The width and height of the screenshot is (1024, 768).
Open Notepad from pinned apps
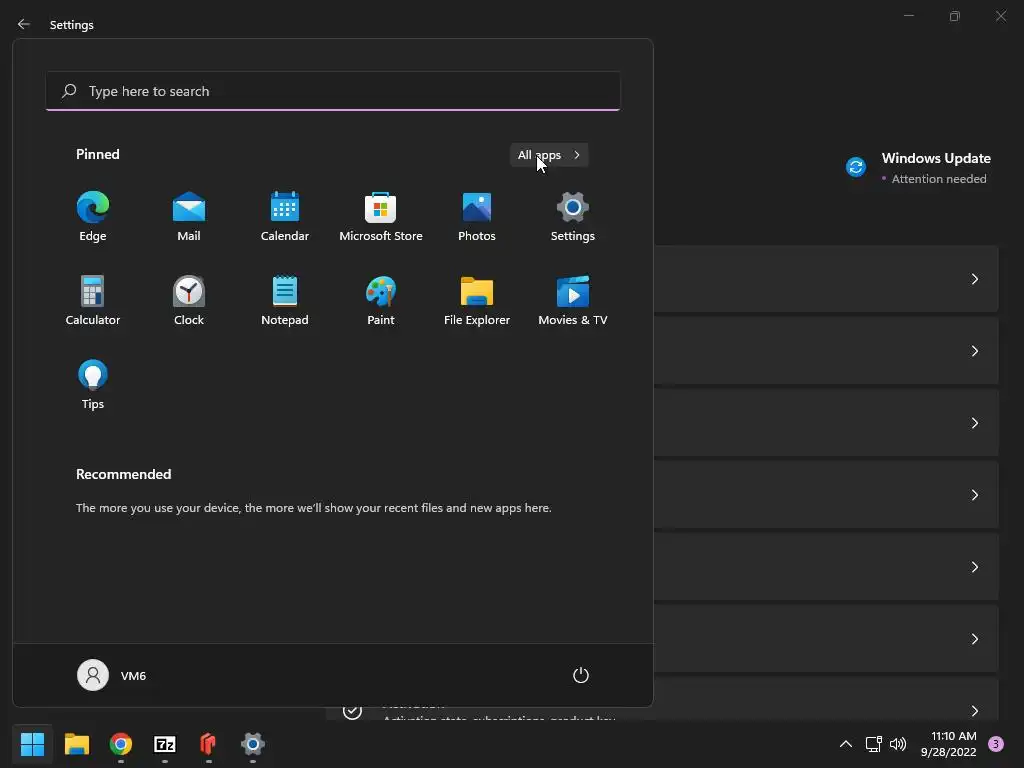point(285,300)
